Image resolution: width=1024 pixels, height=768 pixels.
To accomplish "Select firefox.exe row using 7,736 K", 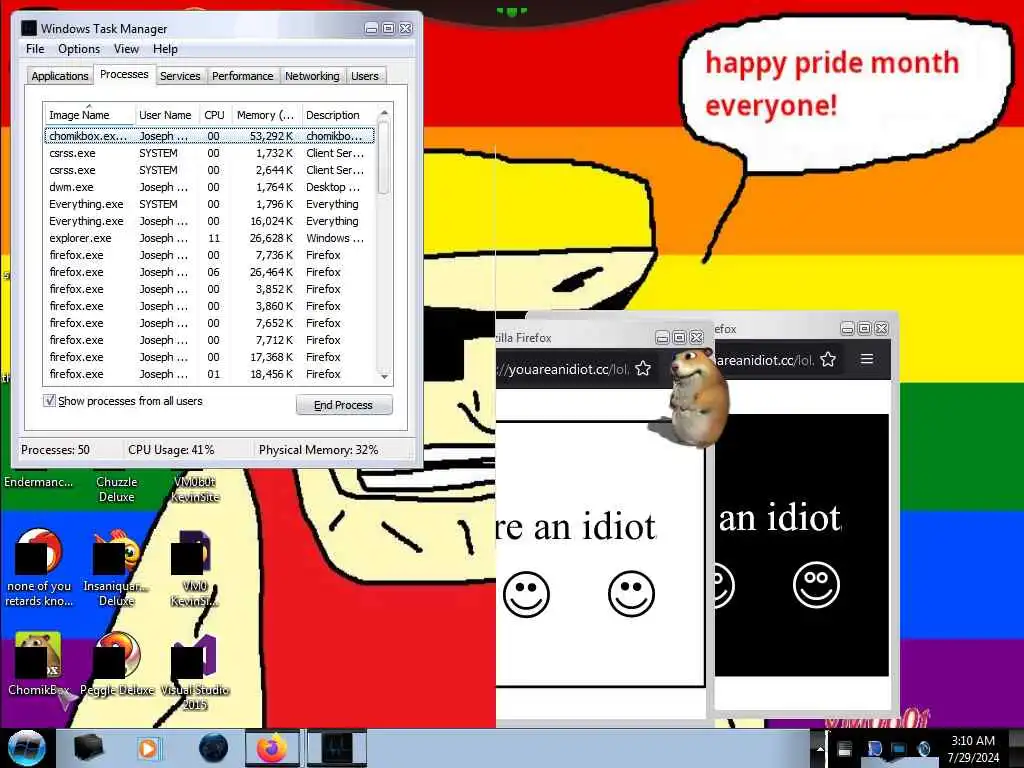I will pos(210,255).
